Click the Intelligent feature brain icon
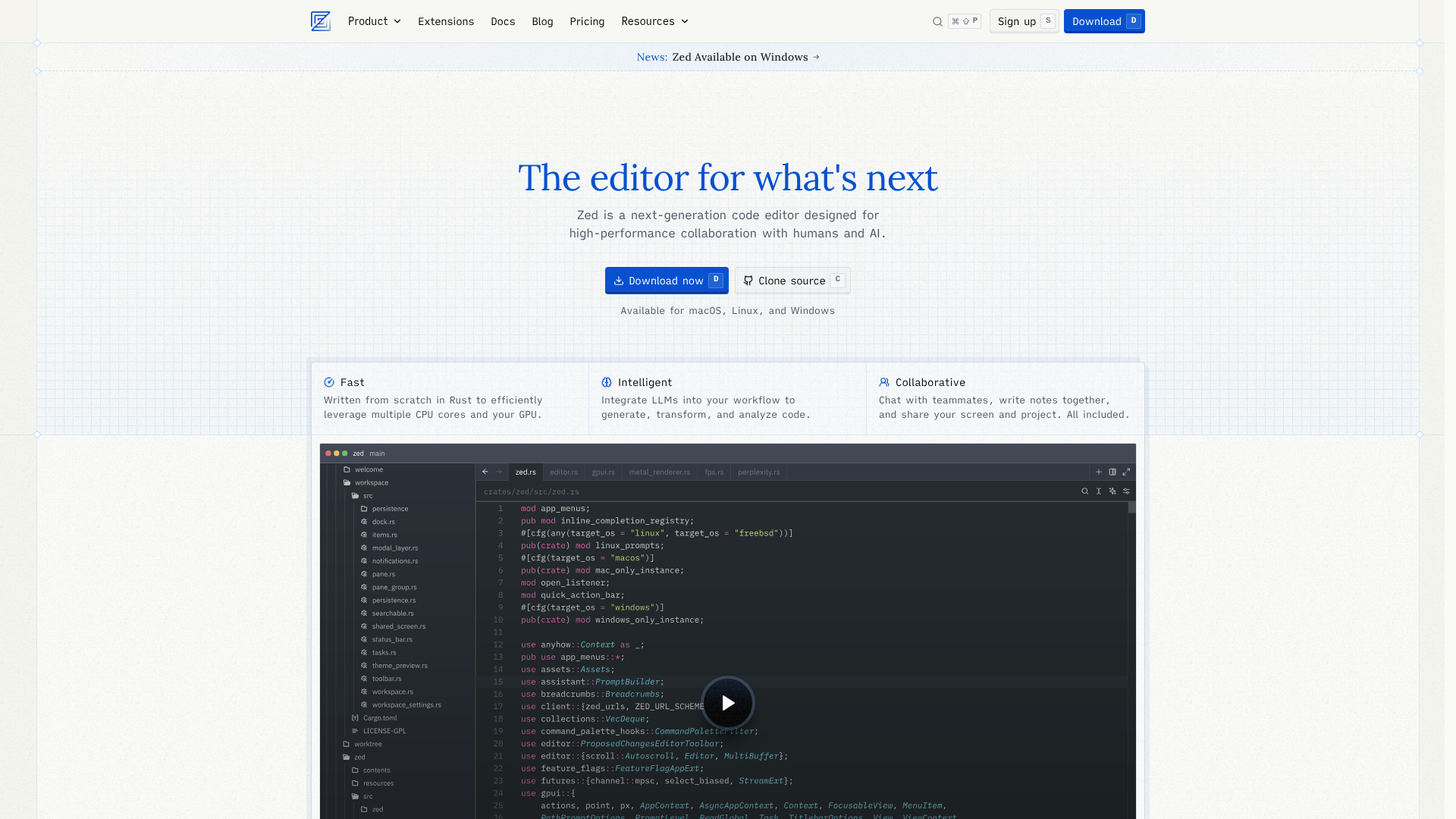The image size is (1456, 819). [607, 382]
